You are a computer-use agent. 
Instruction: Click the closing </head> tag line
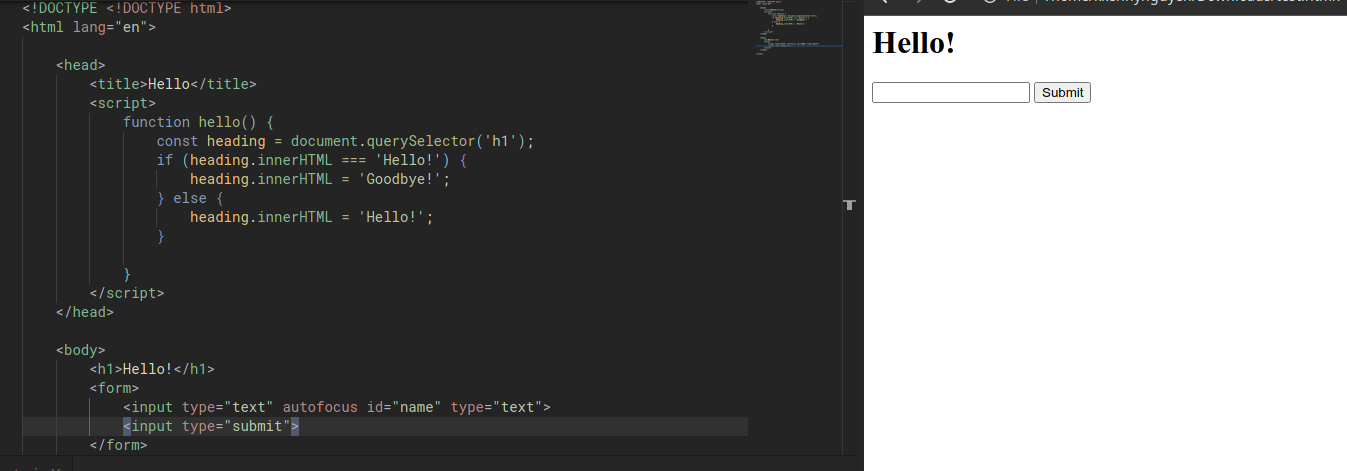85,312
